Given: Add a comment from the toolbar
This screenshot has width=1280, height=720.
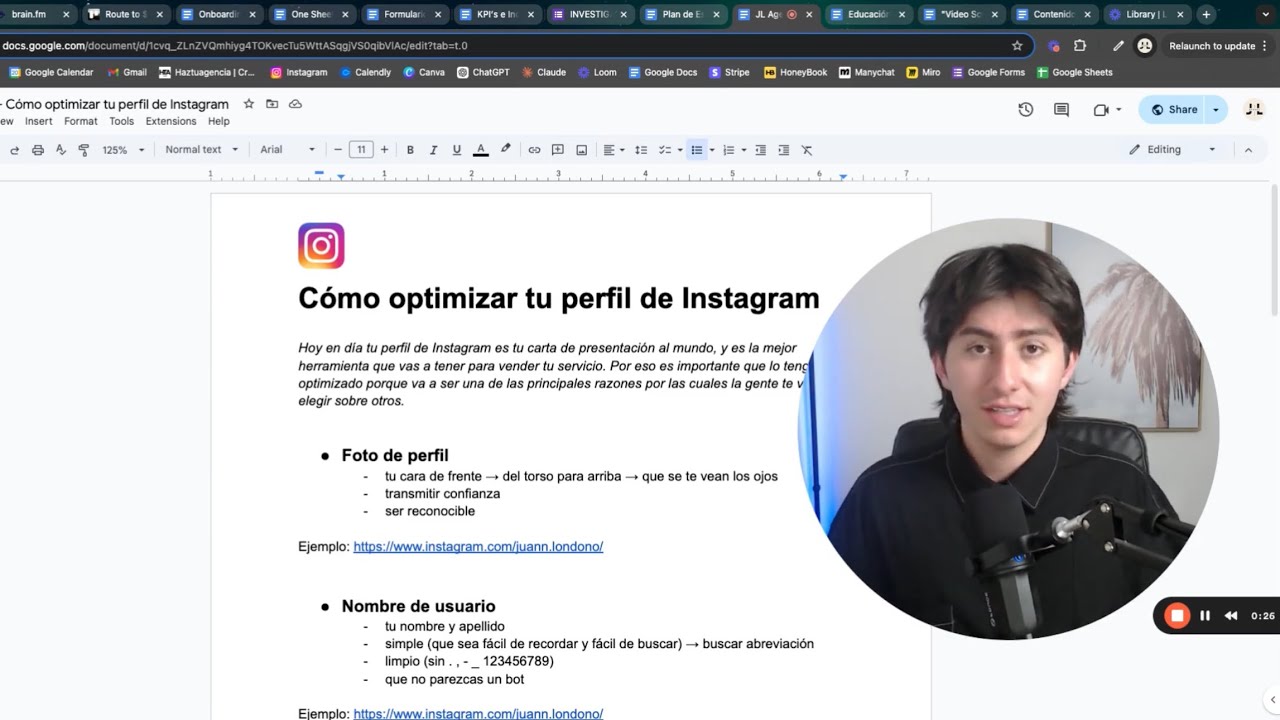Looking at the screenshot, I should [558, 150].
